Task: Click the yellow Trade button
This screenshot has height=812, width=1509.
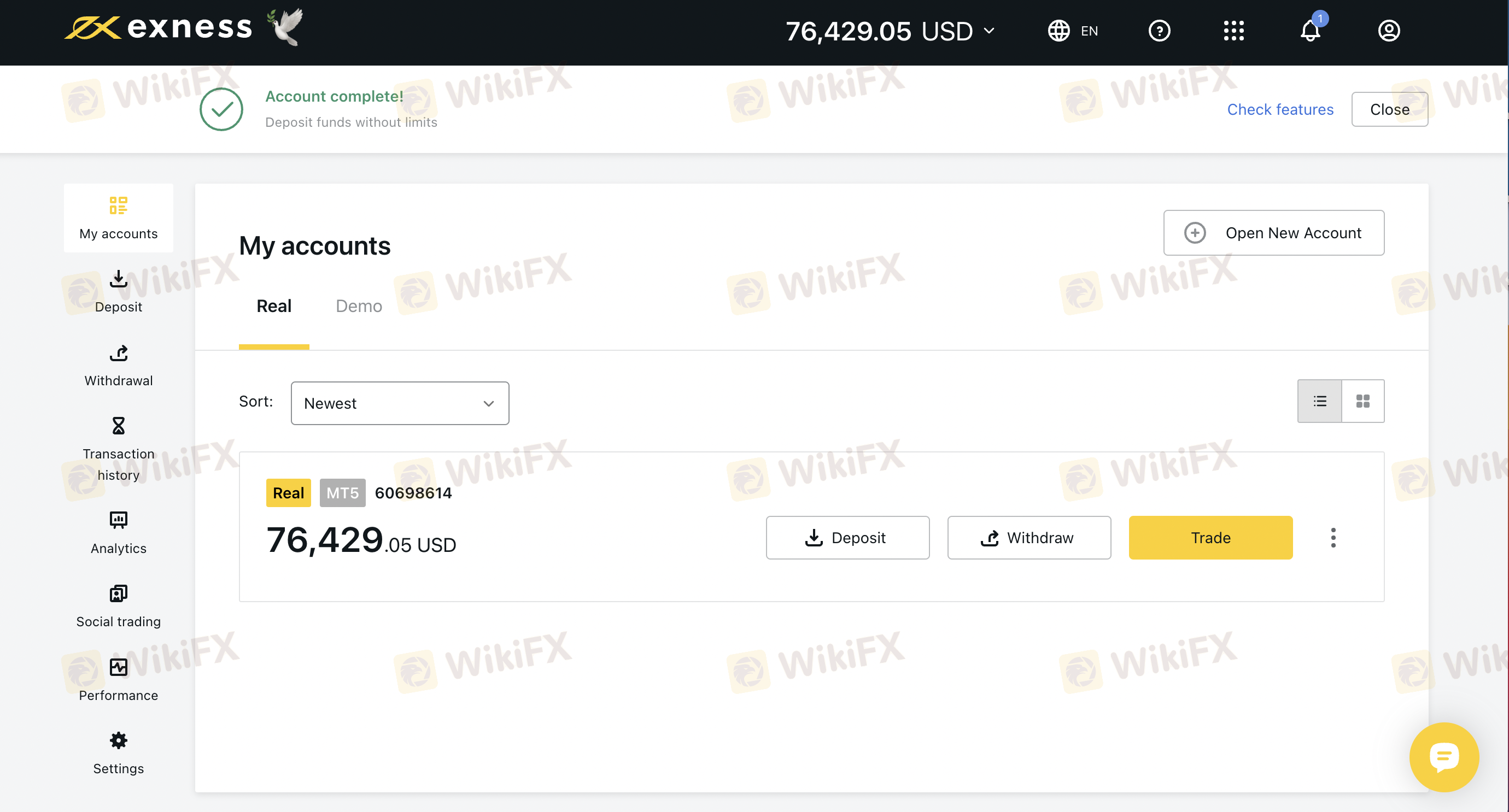Action: pyautogui.click(x=1210, y=538)
